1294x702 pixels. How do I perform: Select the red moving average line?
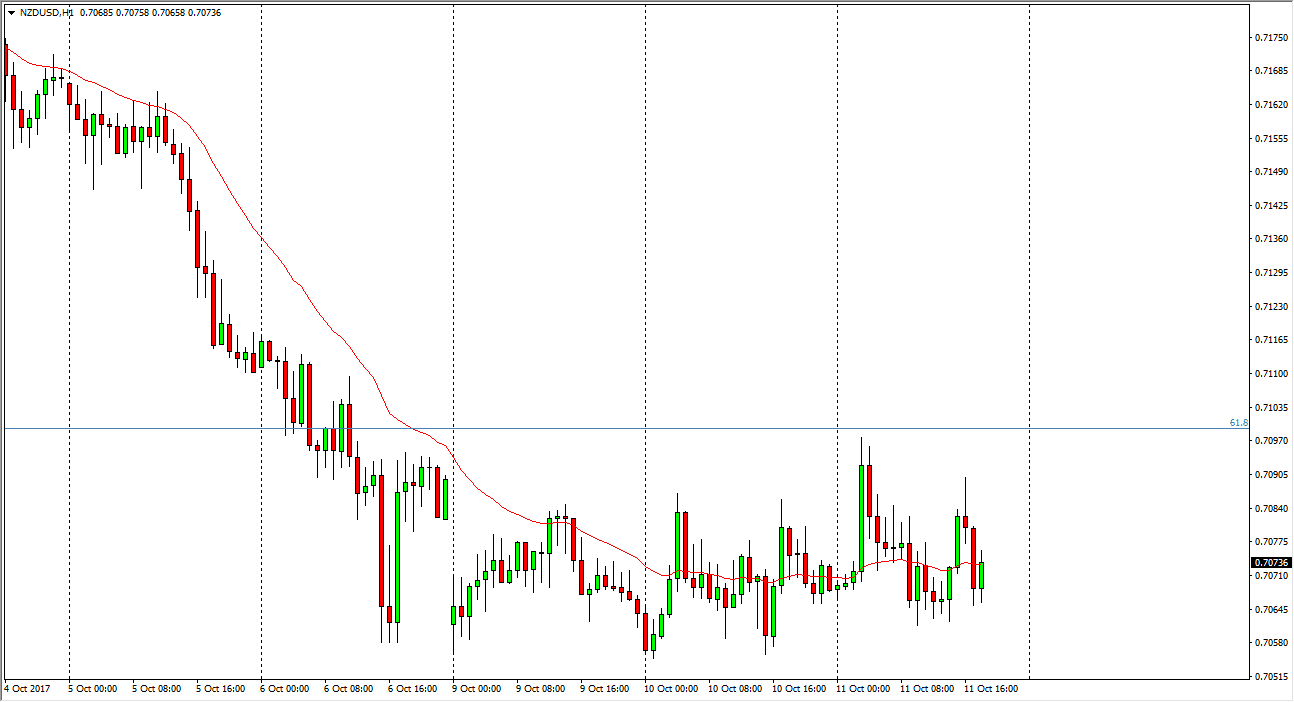click(x=300, y=285)
